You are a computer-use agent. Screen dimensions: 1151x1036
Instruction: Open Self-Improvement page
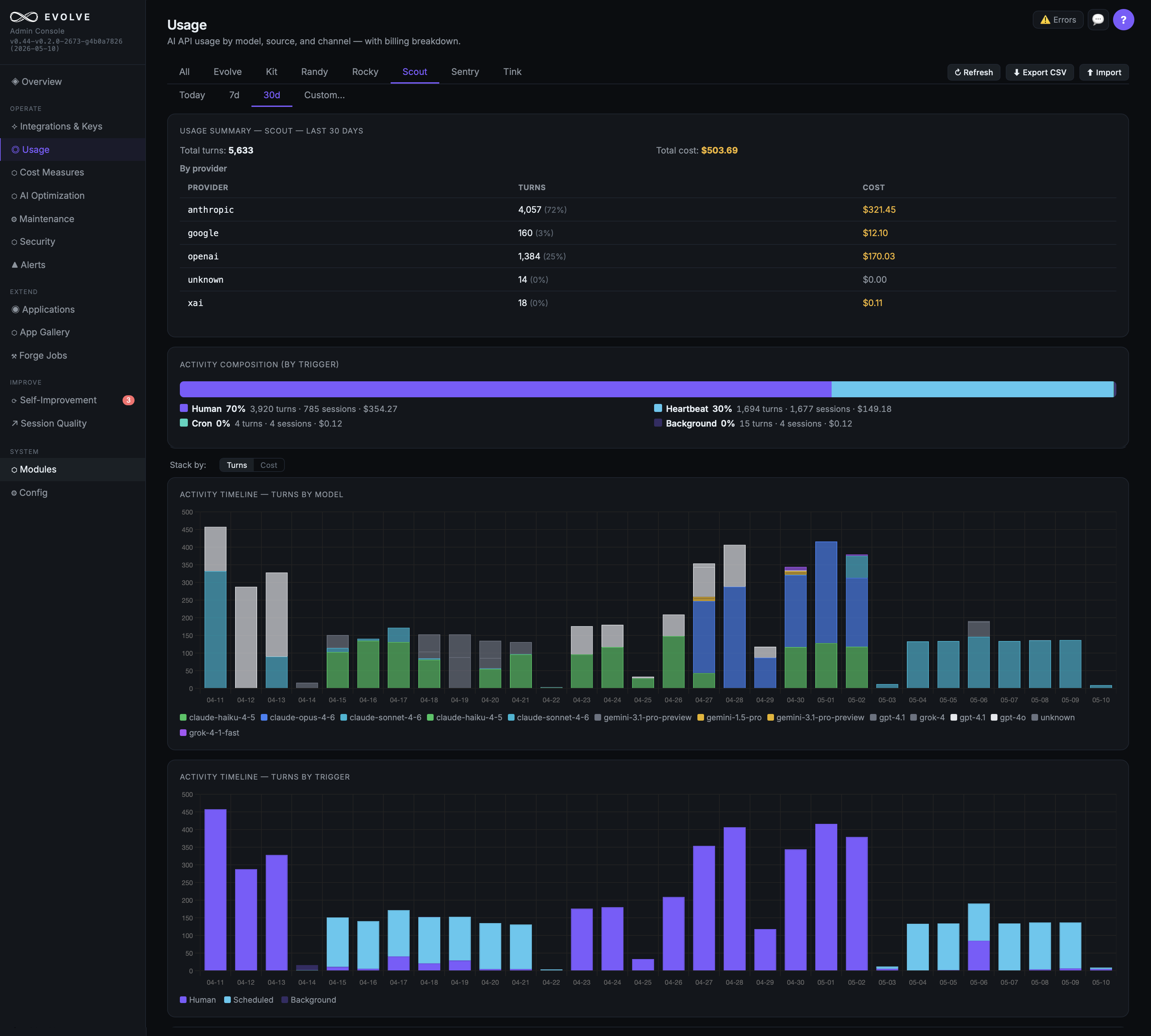[x=72, y=400]
